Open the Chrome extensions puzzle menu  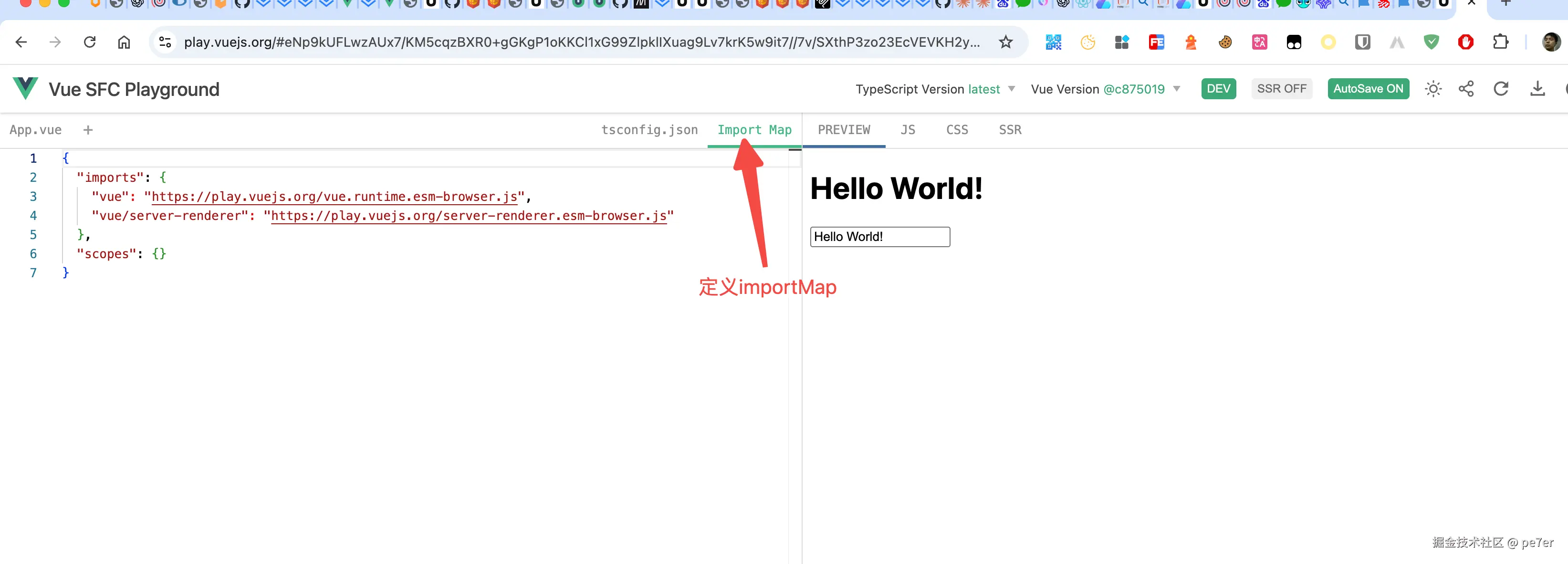pyautogui.click(x=1500, y=42)
